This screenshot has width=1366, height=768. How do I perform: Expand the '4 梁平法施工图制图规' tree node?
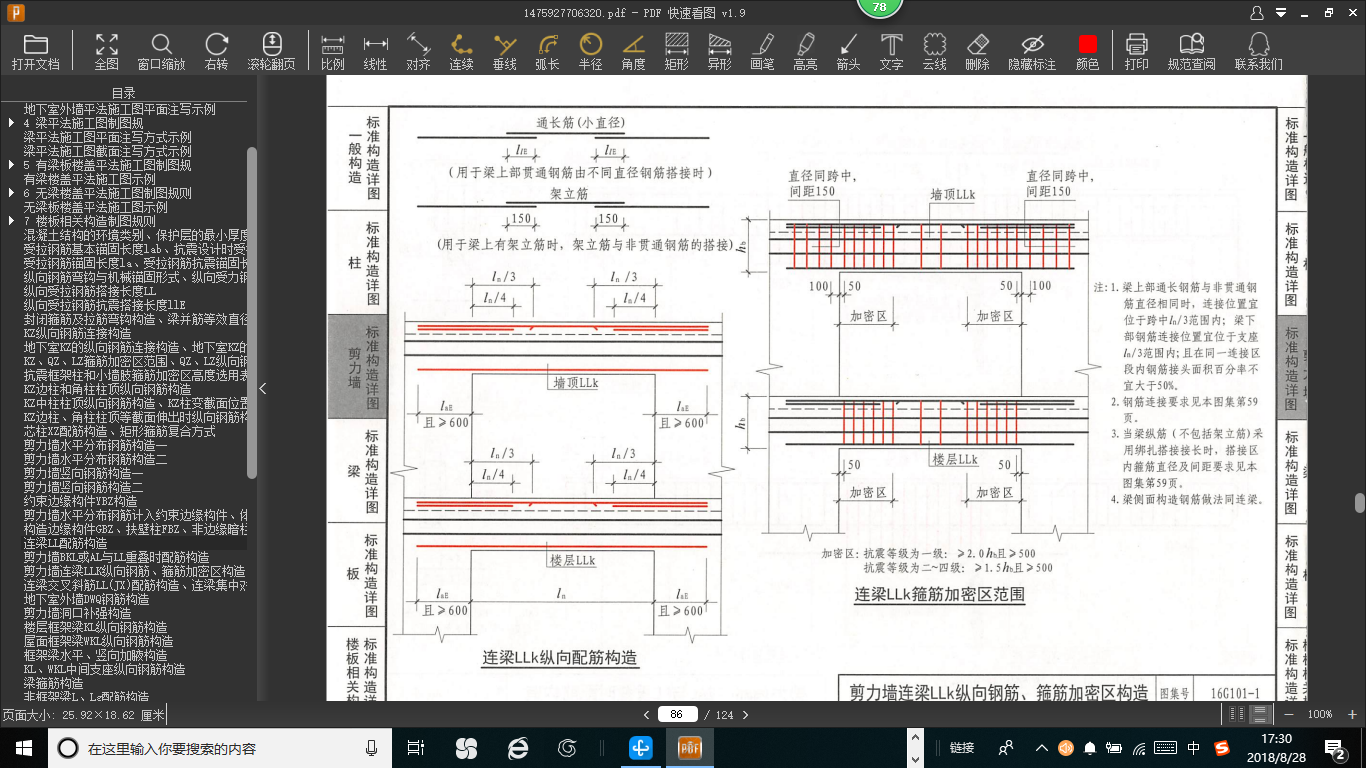click(11, 123)
